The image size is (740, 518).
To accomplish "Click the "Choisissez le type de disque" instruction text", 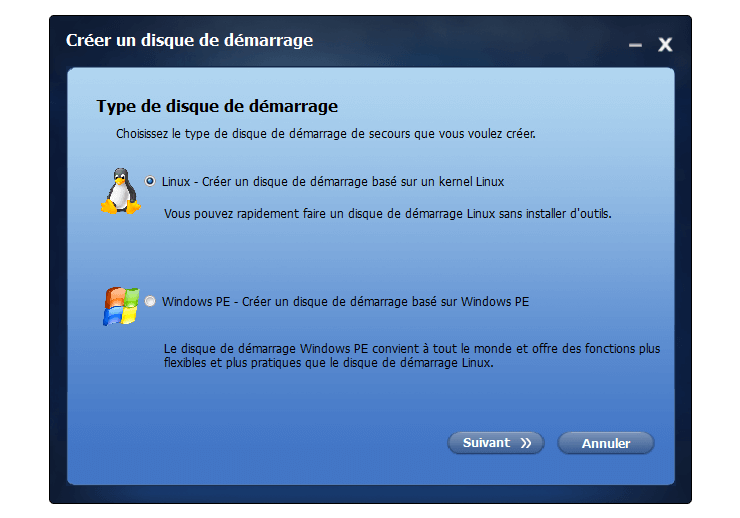I will coord(326,134).
